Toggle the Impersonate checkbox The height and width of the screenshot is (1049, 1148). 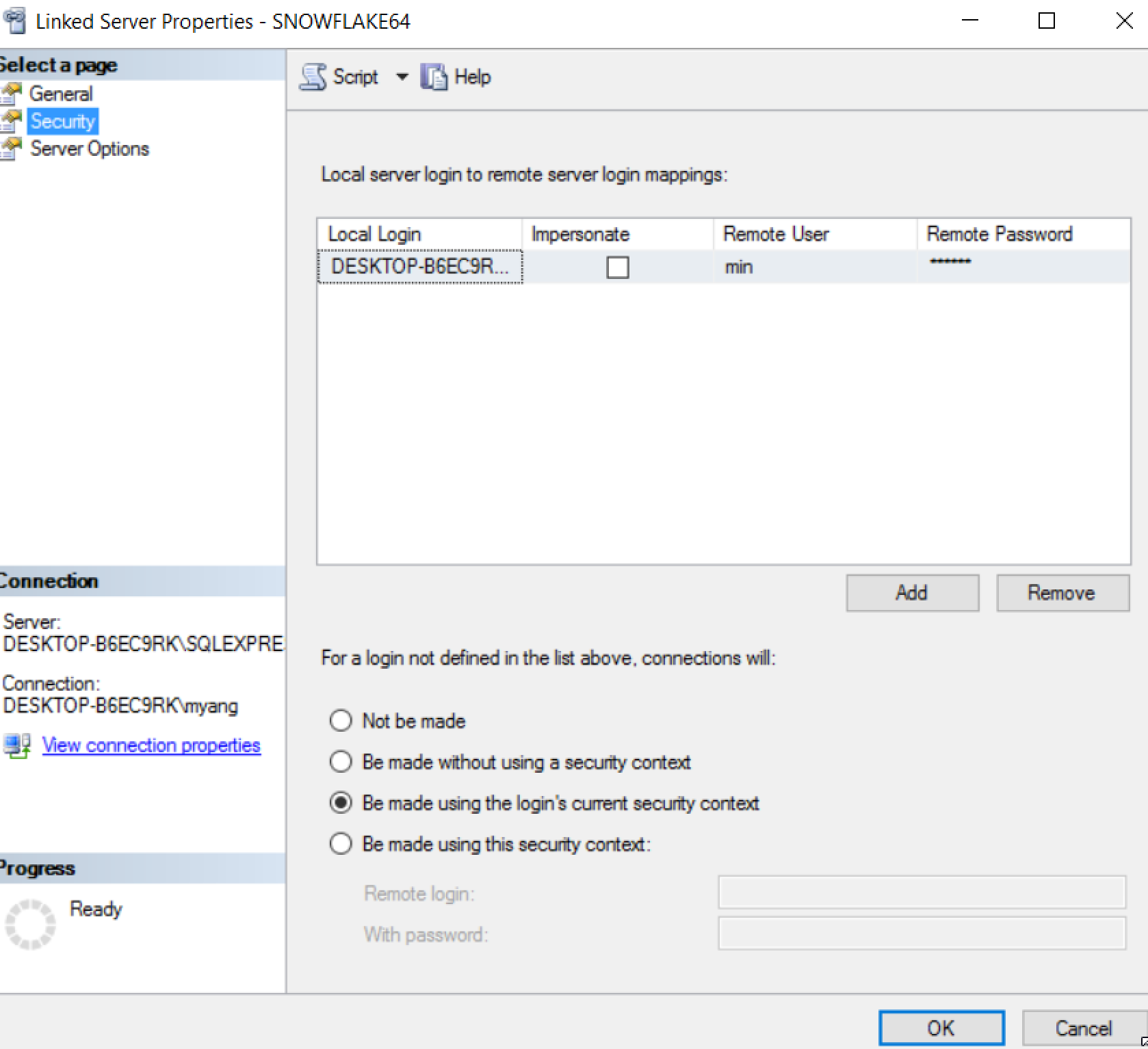click(617, 267)
